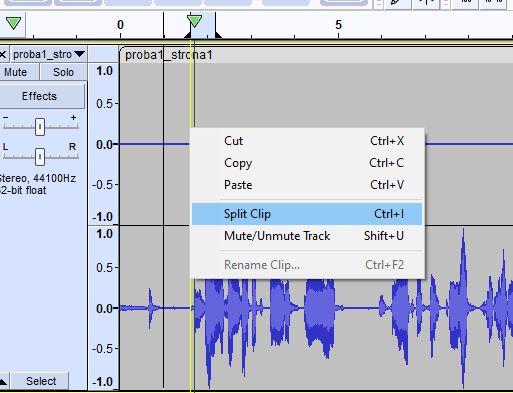Choose Cut from the context menu

[307, 141]
